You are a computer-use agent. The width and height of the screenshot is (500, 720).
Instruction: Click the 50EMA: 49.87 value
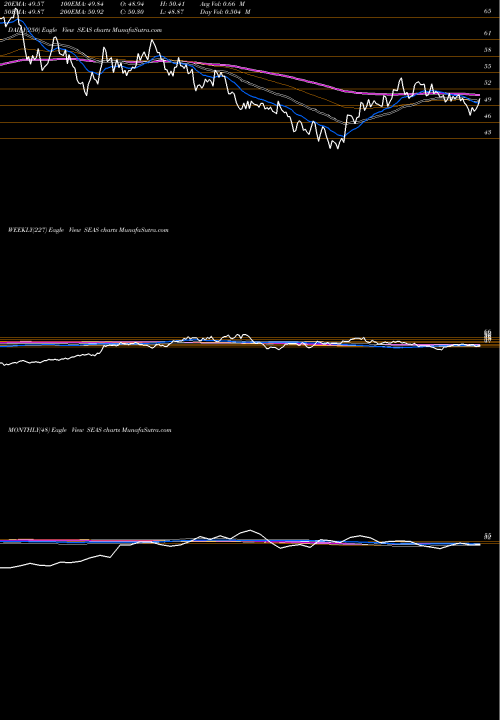(22, 11)
